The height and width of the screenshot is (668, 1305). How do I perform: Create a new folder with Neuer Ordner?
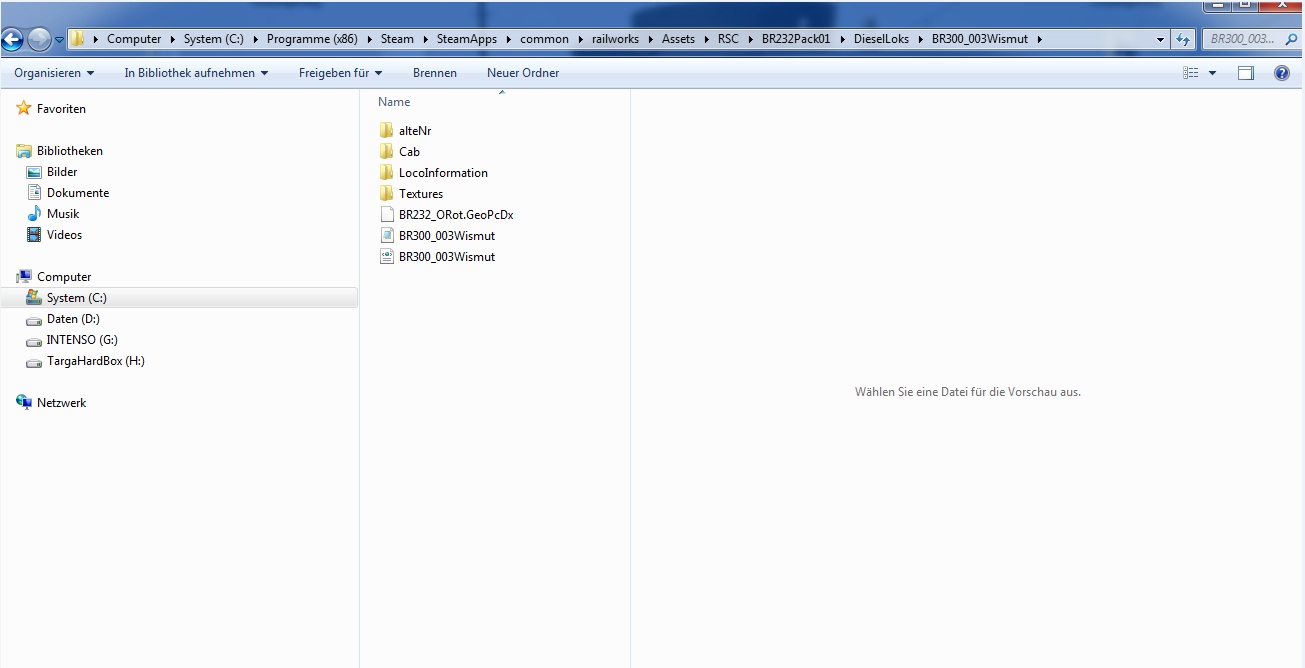[x=523, y=73]
